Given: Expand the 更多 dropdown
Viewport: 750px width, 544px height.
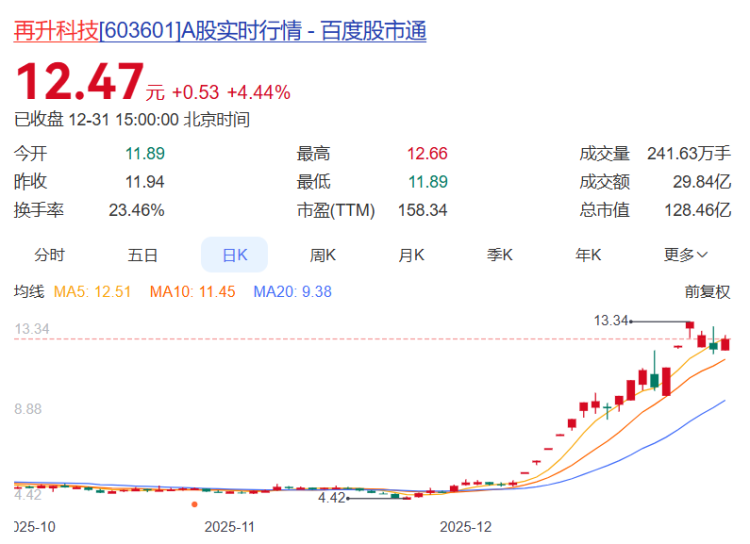Looking at the screenshot, I should coord(685,255).
